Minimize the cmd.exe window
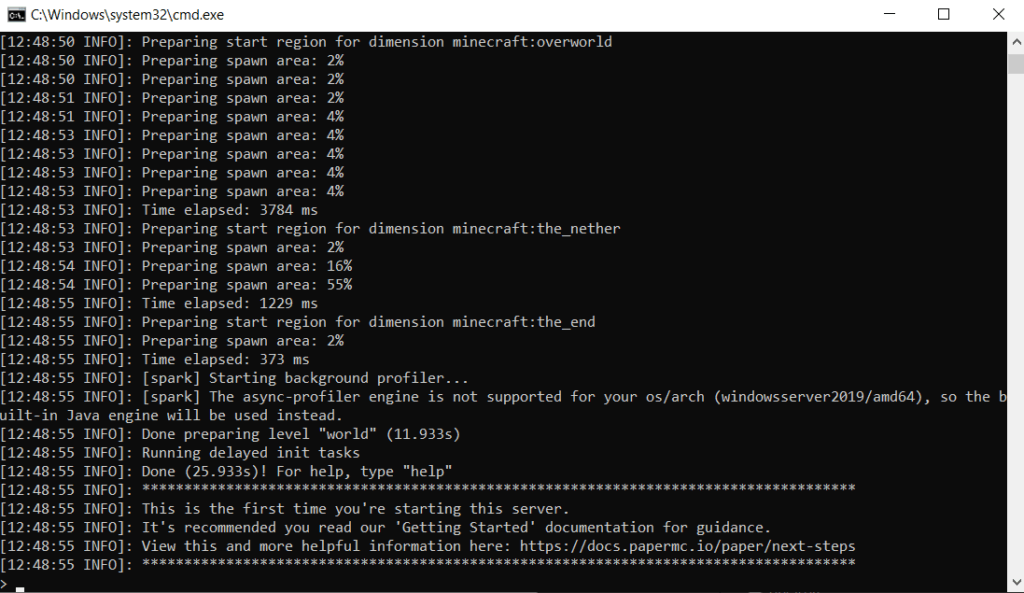Screen dimensions: 1024x593 (x=889, y=14)
